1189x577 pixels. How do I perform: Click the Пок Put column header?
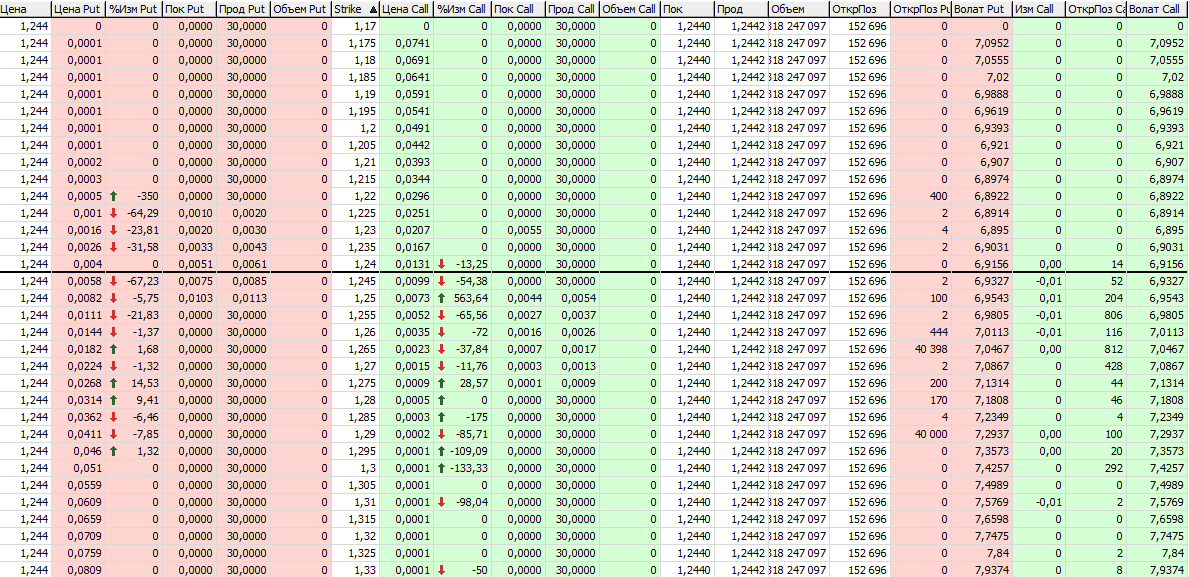pyautogui.click(x=189, y=10)
